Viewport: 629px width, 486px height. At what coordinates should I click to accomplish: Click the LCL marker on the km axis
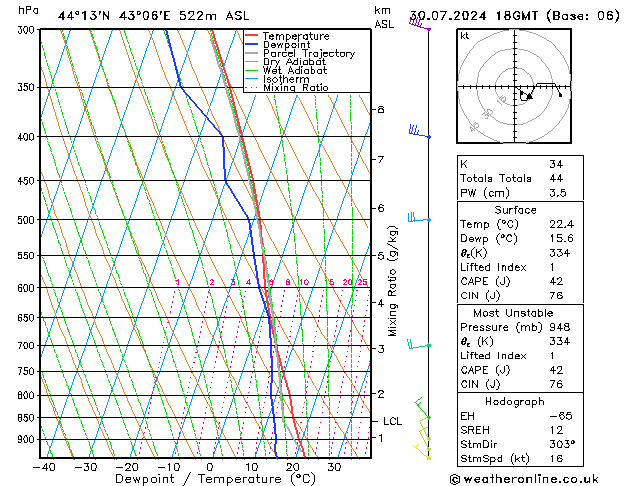point(392,422)
